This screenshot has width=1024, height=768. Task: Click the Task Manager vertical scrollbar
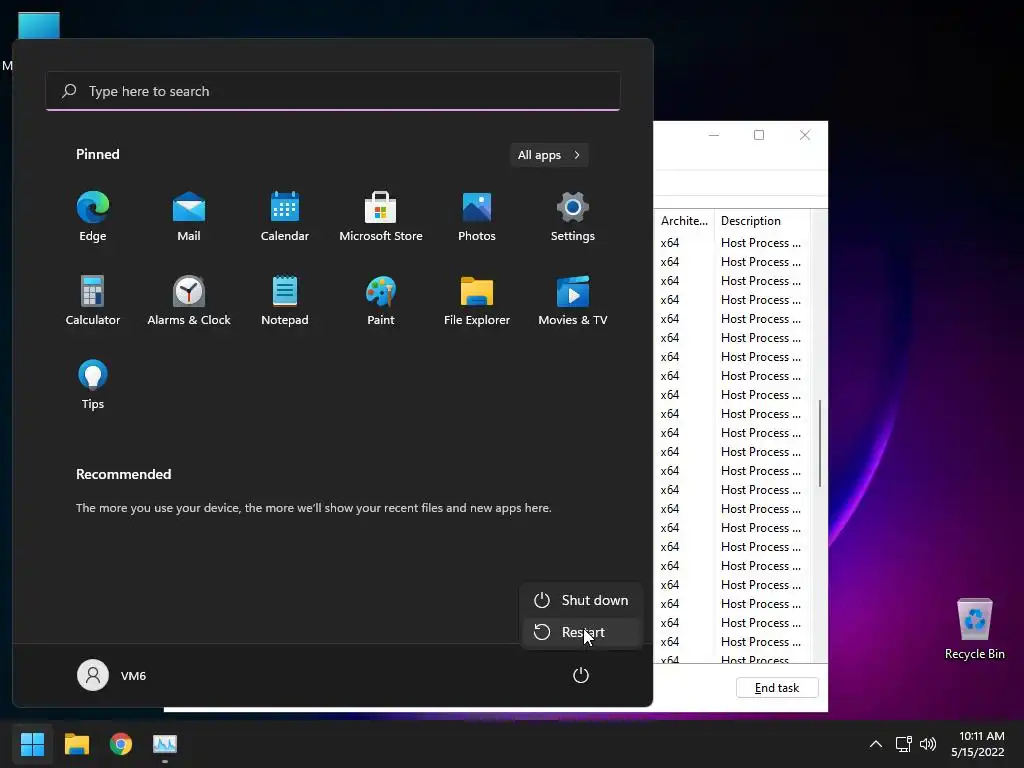(x=820, y=443)
